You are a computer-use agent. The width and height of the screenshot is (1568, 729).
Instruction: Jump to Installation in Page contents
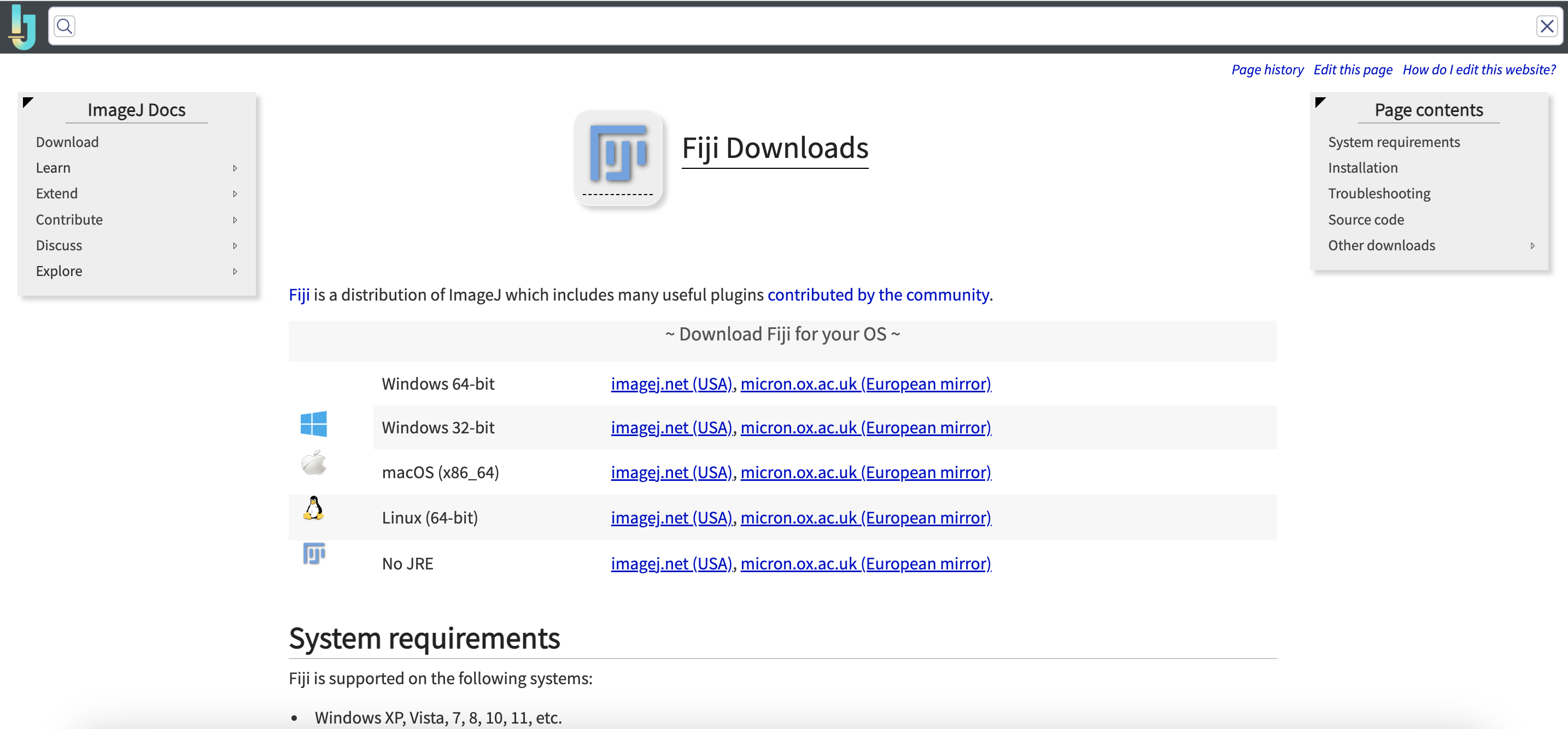(1362, 168)
